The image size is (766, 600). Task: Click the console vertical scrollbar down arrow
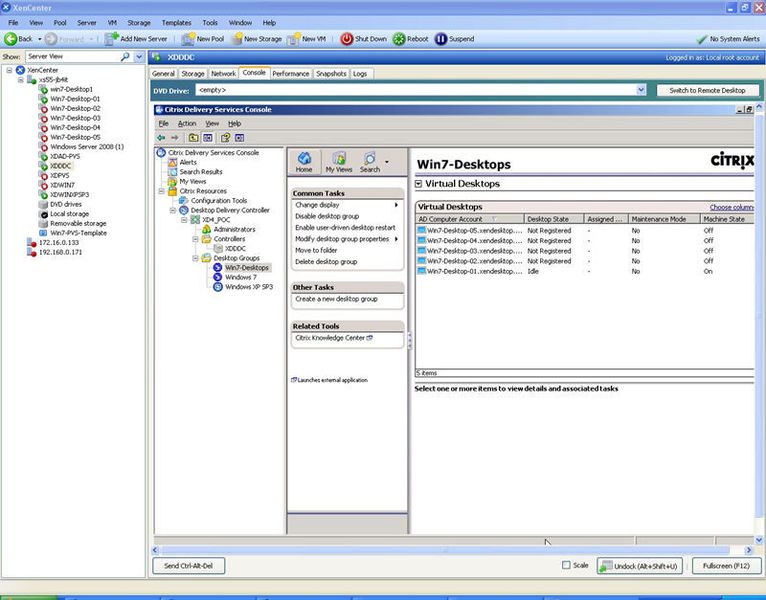pos(759,540)
